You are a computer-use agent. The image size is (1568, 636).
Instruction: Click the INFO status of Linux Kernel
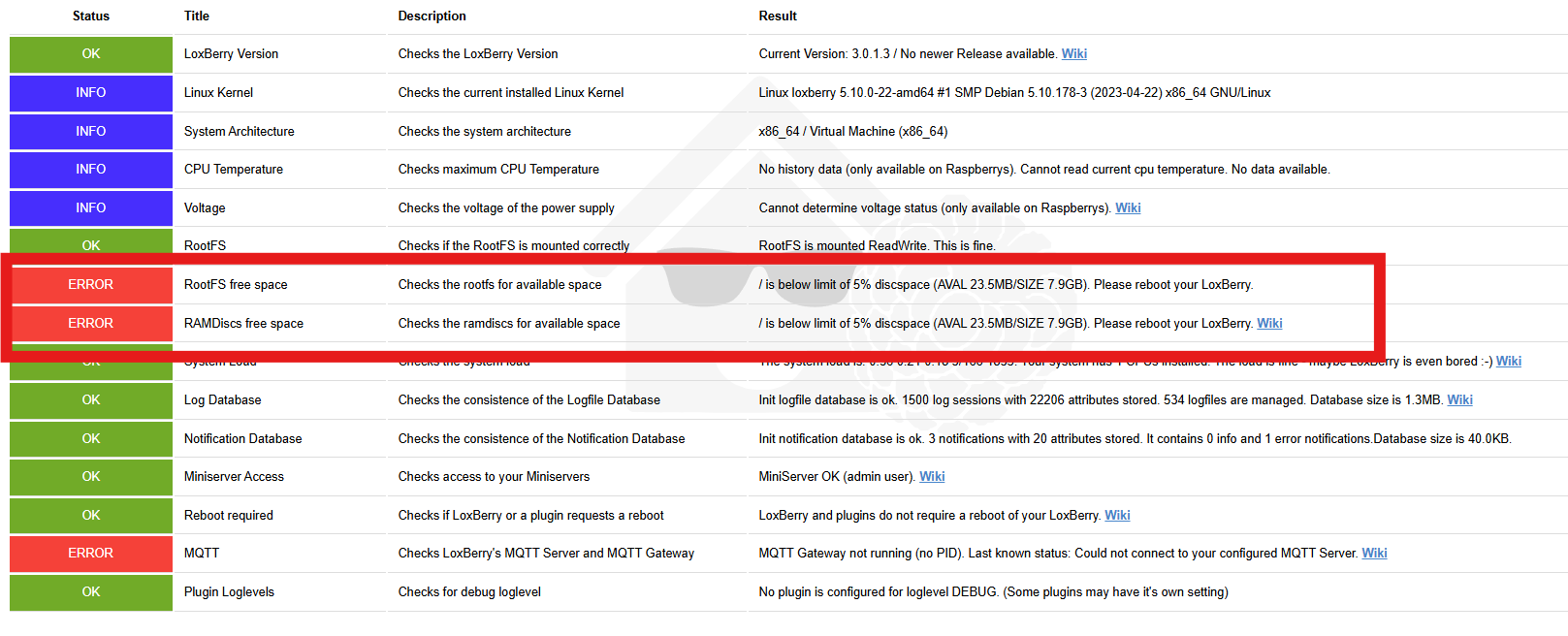pos(91,93)
